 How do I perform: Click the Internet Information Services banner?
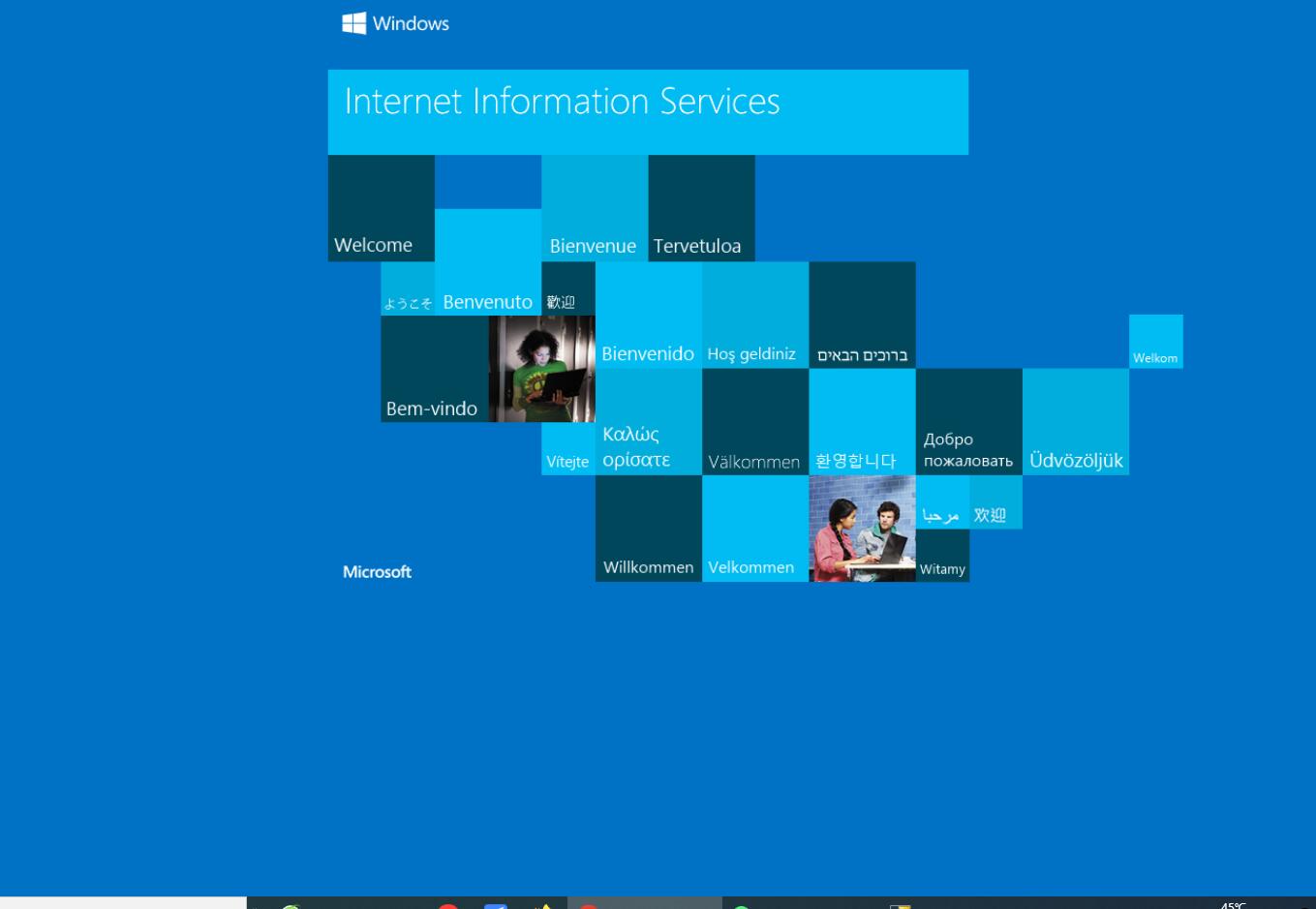[647, 111]
